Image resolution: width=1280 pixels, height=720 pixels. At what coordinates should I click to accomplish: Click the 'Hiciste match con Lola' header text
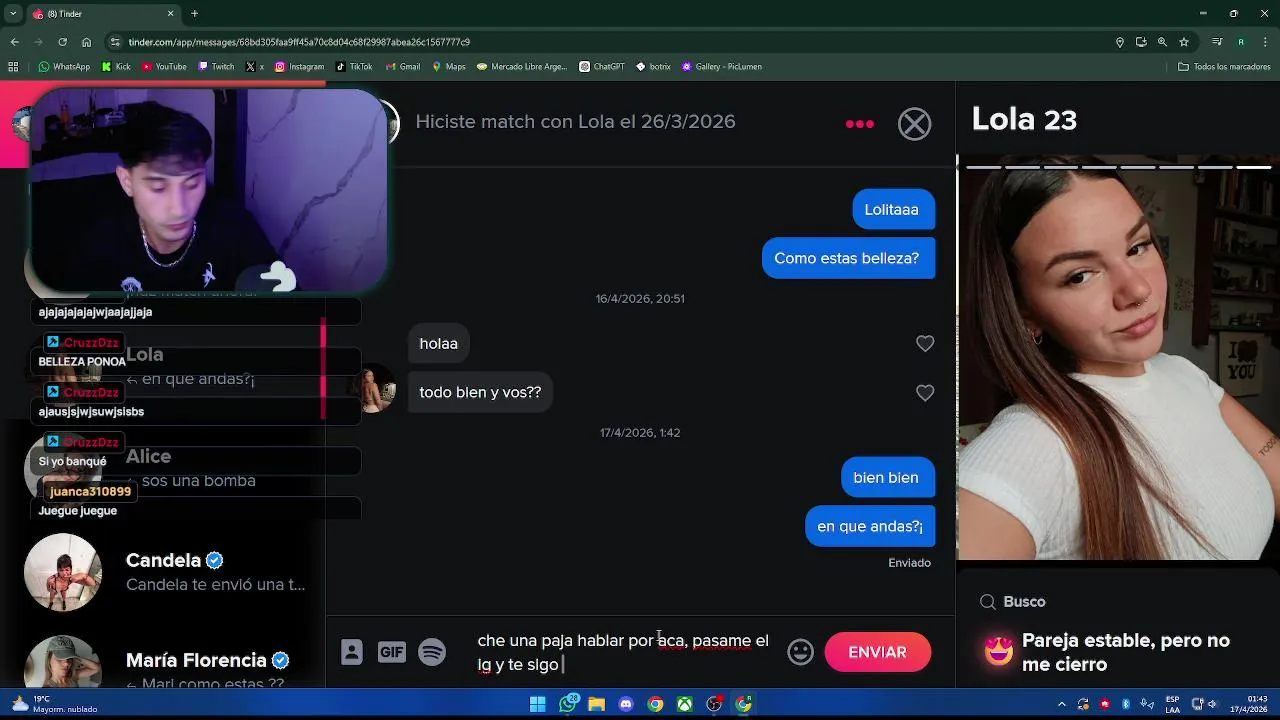[x=575, y=122]
